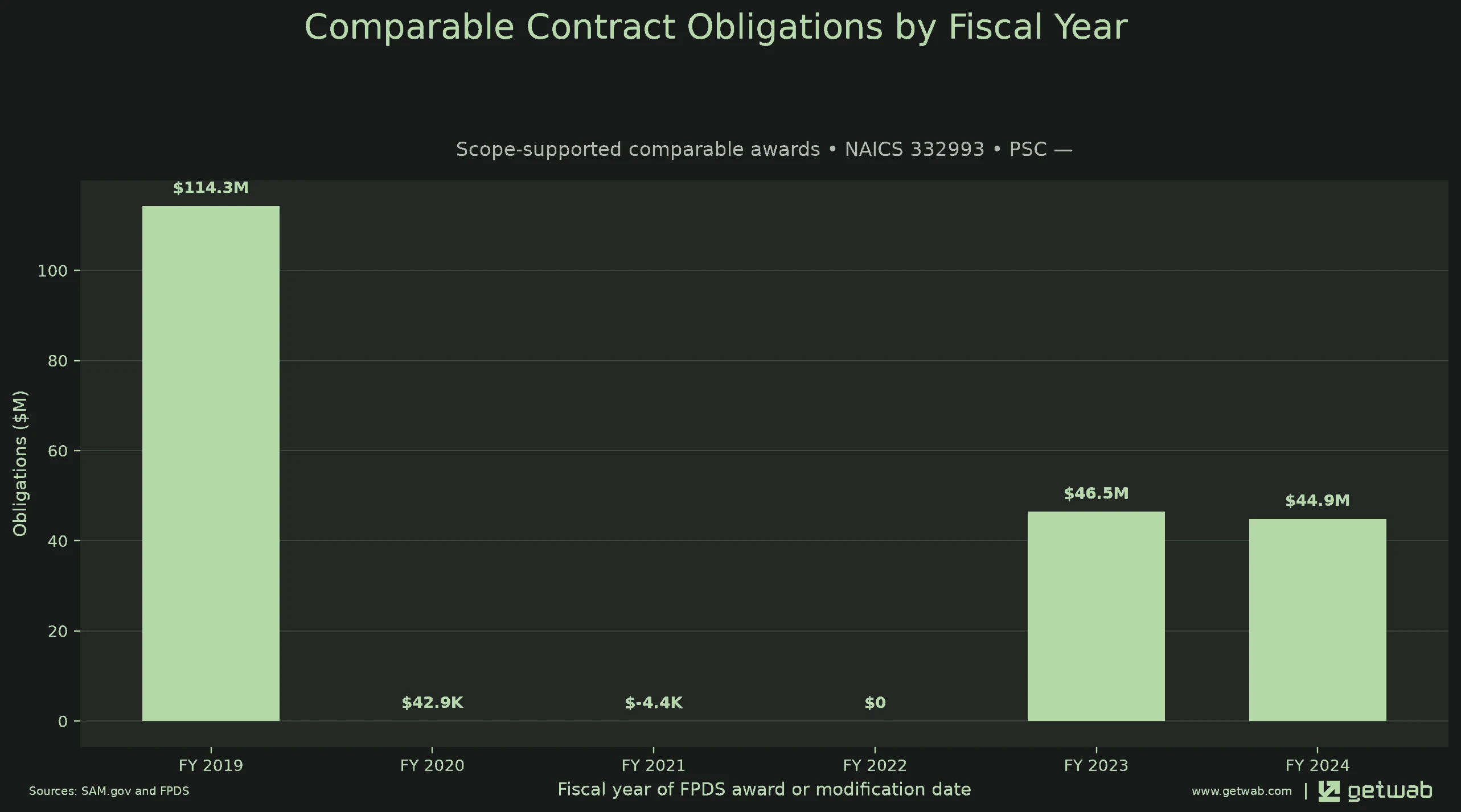Click the $42.9K data label
Viewport: 1461px width, 812px height.
[432, 703]
